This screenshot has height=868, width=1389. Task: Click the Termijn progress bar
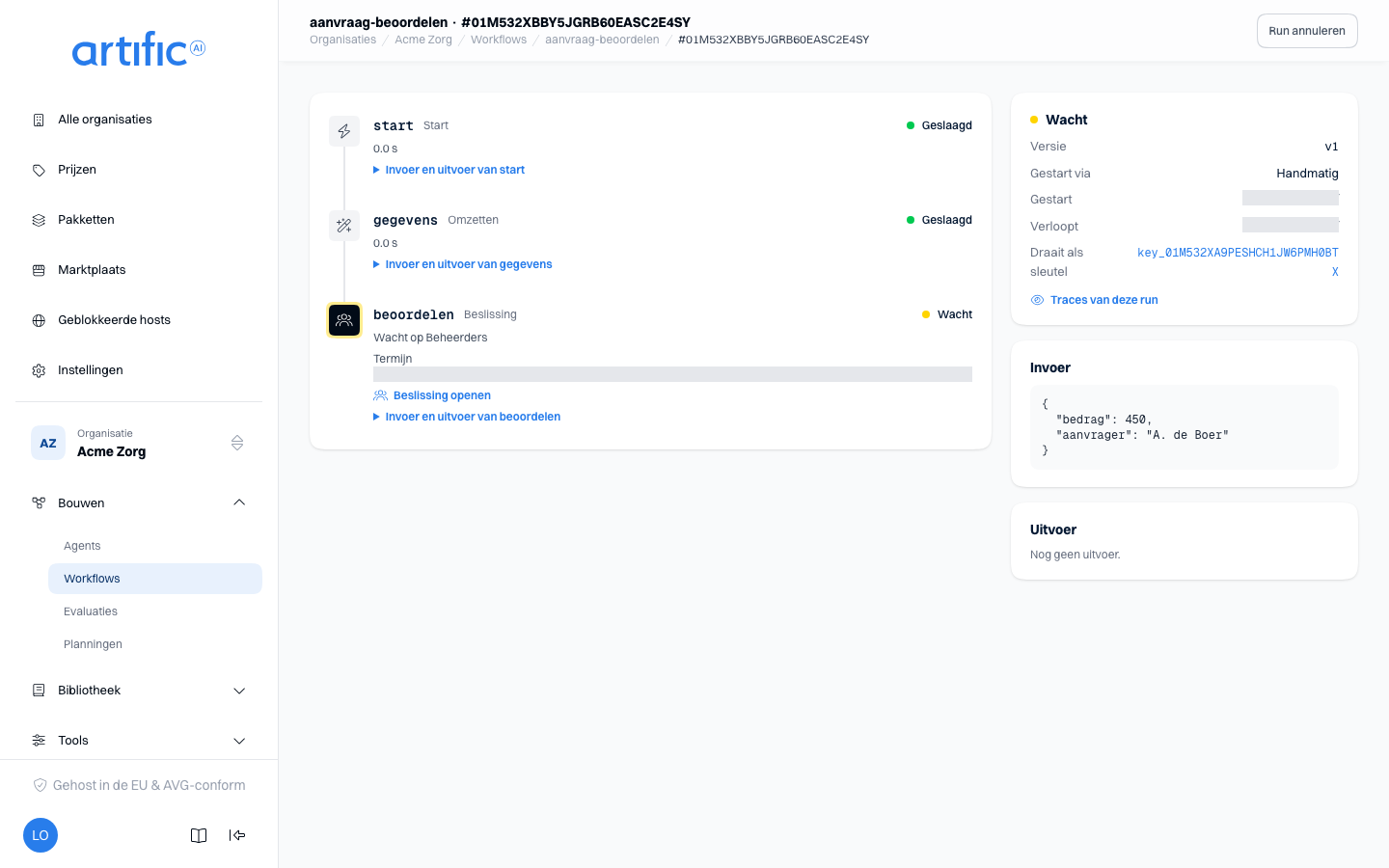click(672, 374)
